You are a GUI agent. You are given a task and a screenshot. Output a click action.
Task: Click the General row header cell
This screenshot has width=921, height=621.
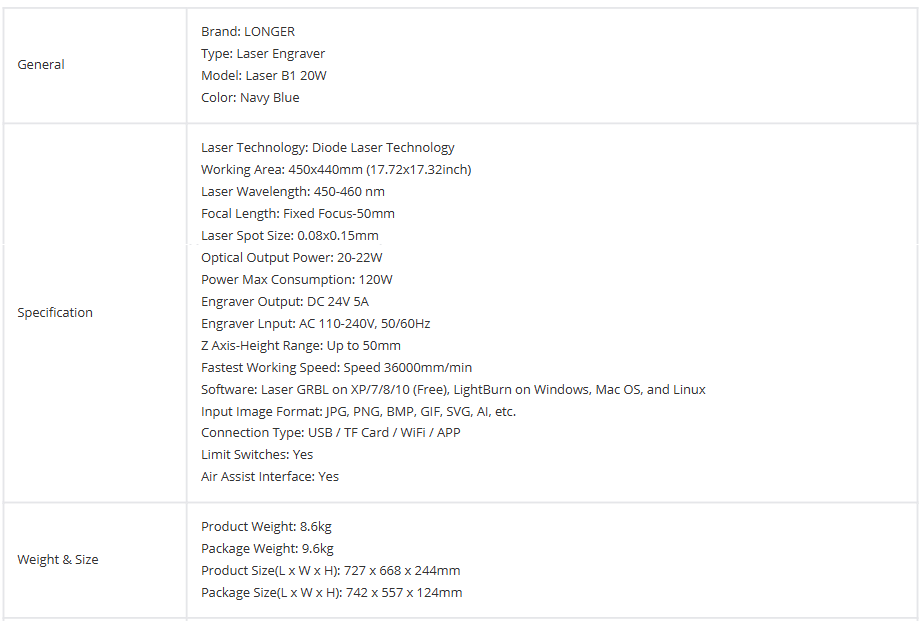(x=41, y=65)
